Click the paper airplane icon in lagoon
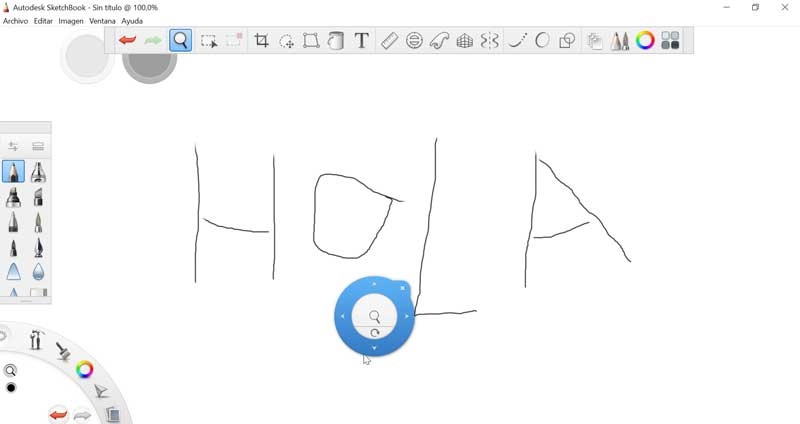 point(101,391)
